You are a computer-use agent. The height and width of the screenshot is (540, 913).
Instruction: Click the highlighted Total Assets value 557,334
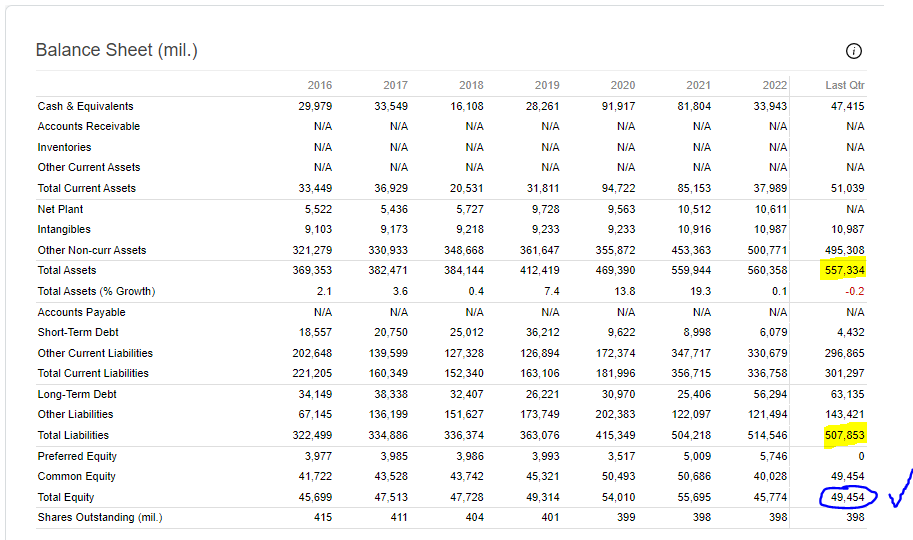click(x=844, y=270)
